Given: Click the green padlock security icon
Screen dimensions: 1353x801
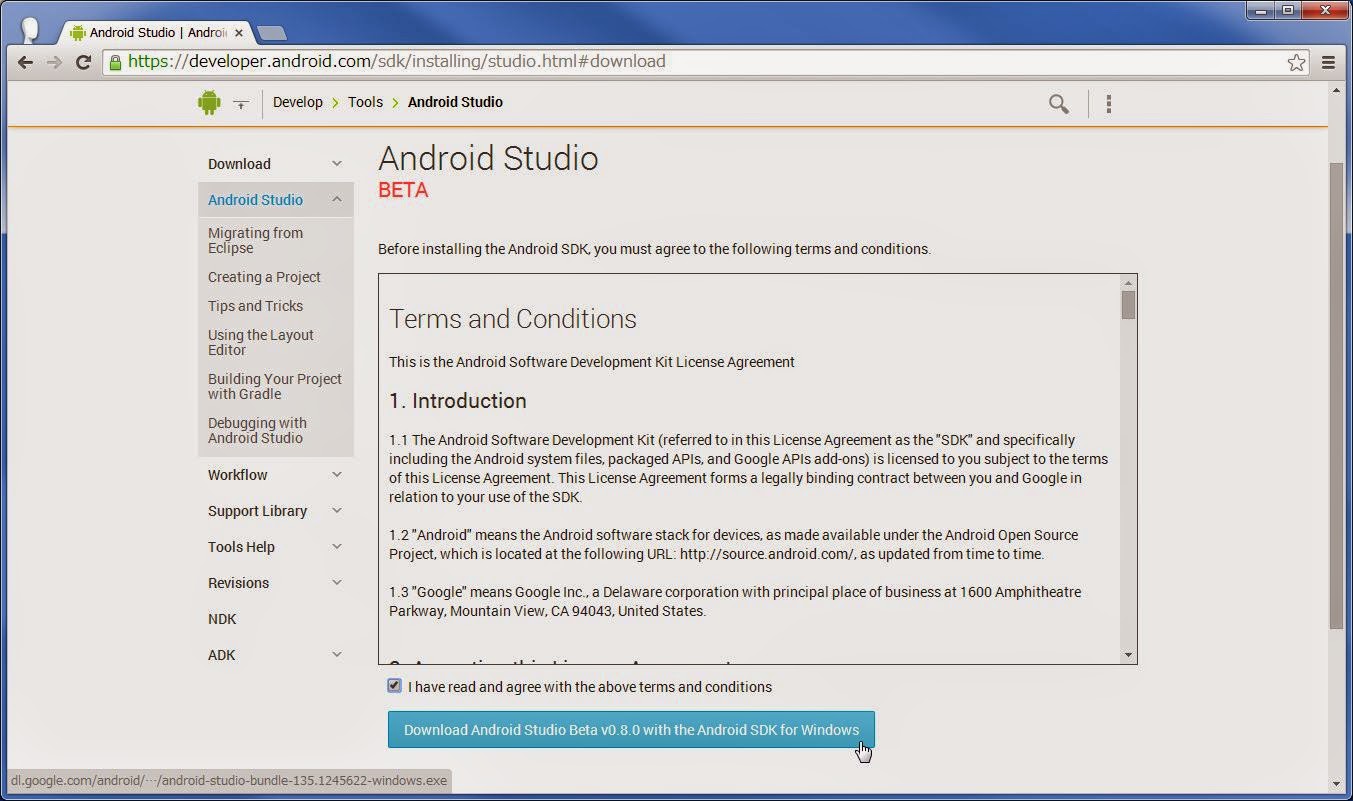Looking at the screenshot, I should point(115,62).
